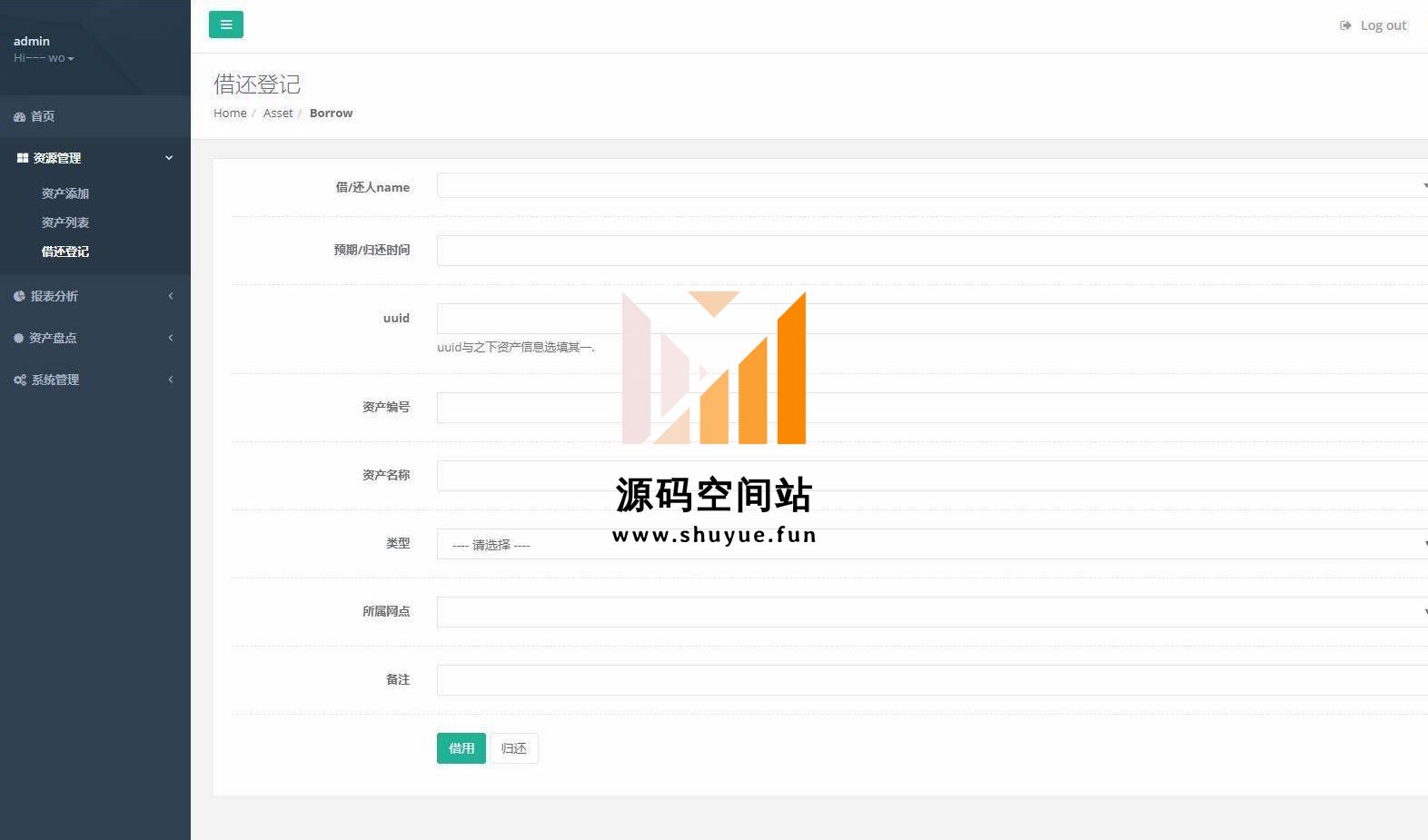Focus the uuid input field
Image resolution: width=1428 pixels, height=840 pixels.
932,319
